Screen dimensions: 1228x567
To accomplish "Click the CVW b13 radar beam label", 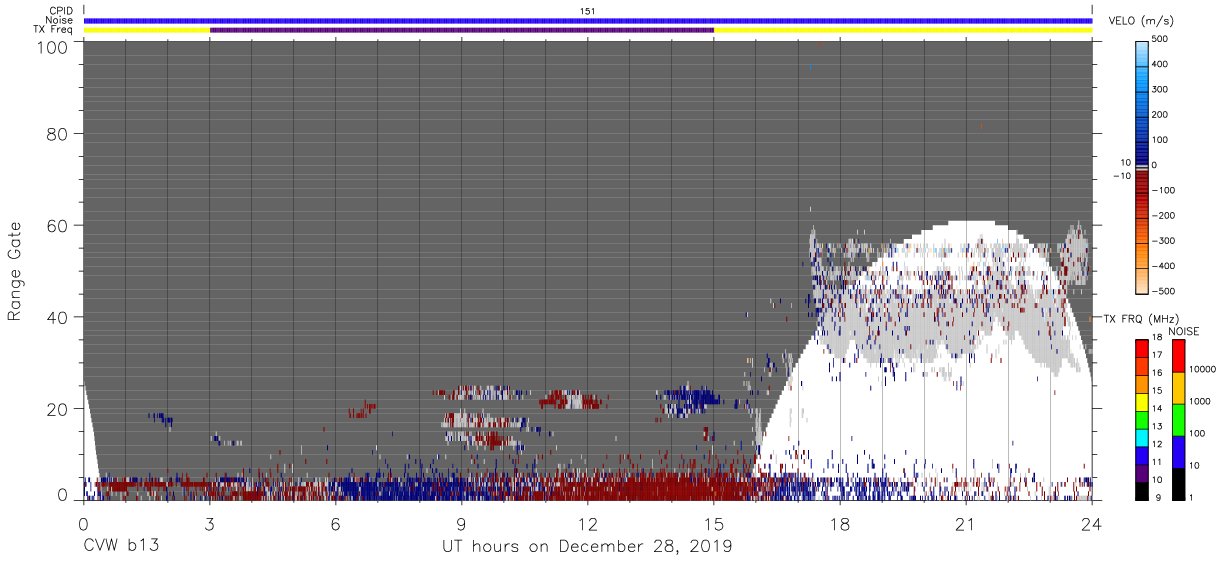I will (121, 547).
